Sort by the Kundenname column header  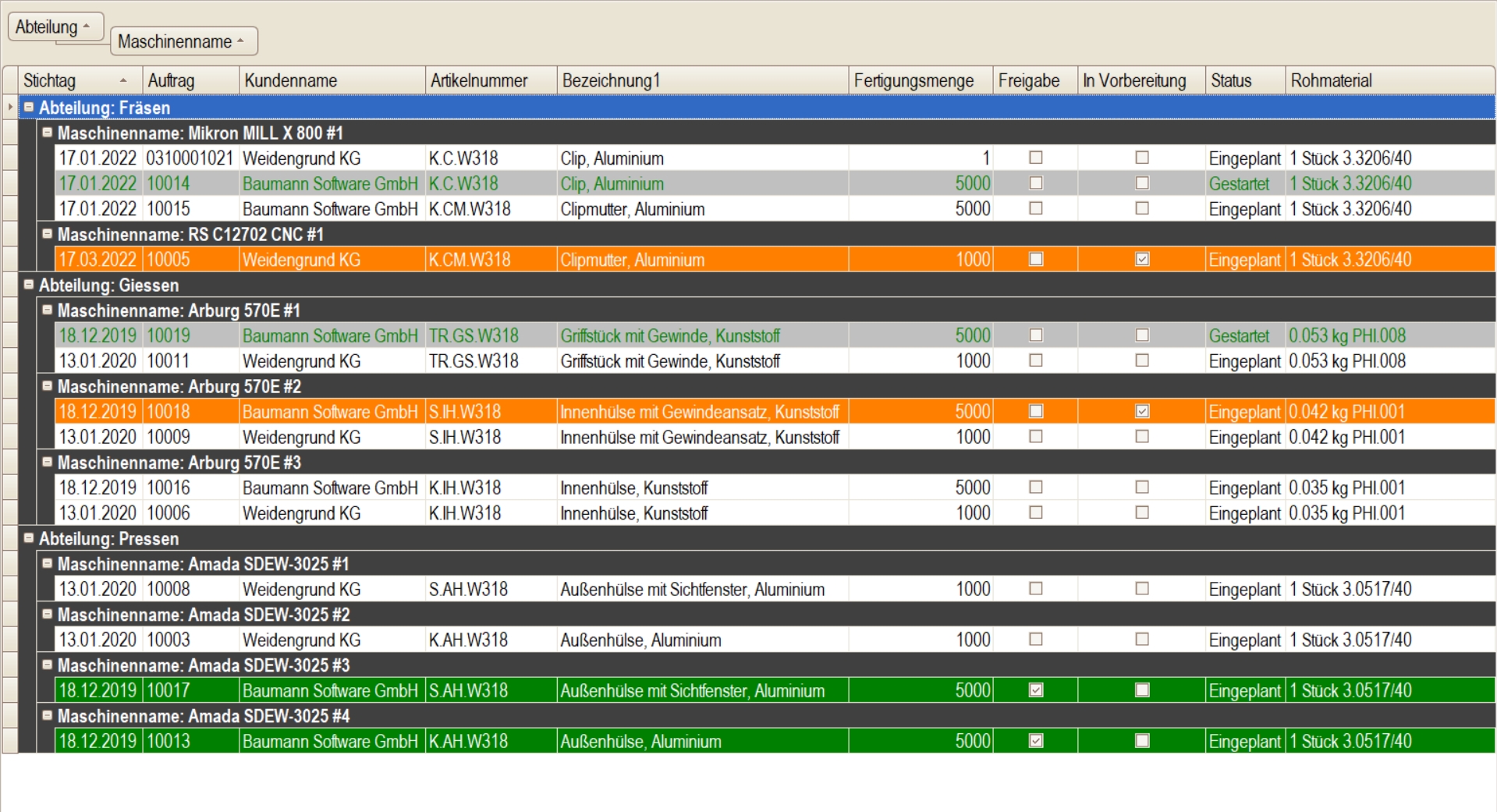click(332, 80)
